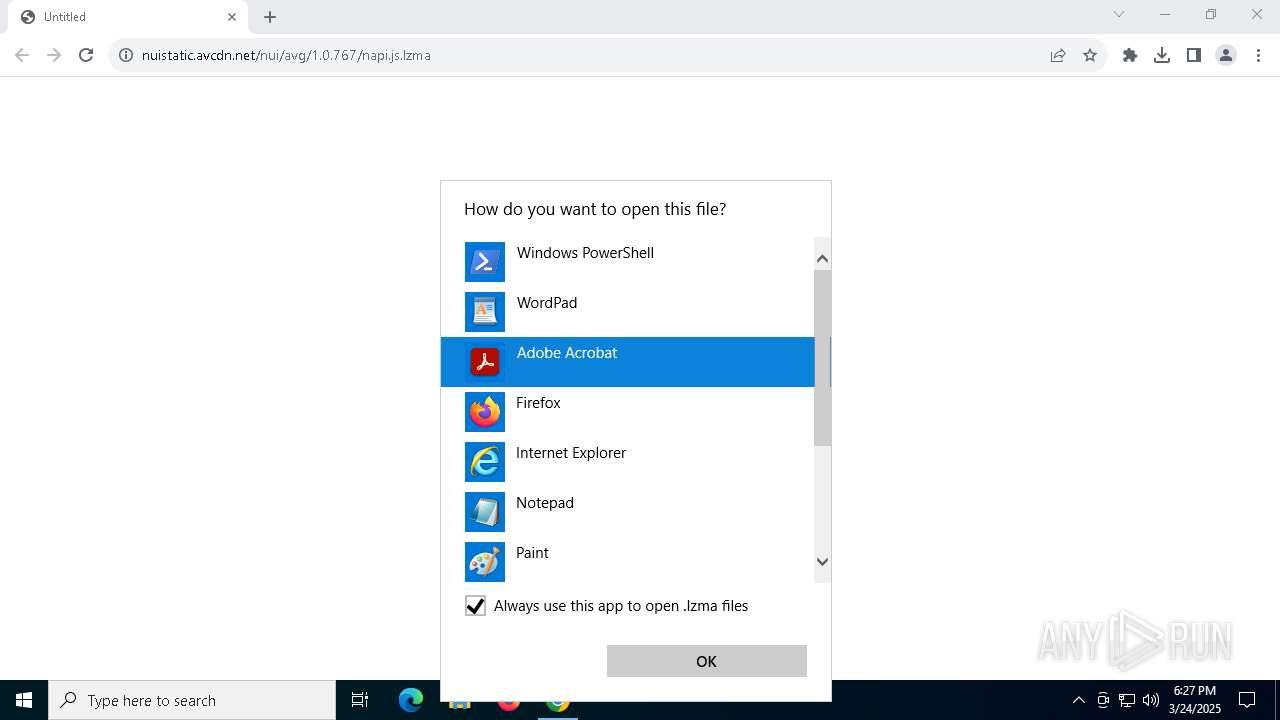
Task: Click the Firefox label in the list
Action: click(x=538, y=403)
